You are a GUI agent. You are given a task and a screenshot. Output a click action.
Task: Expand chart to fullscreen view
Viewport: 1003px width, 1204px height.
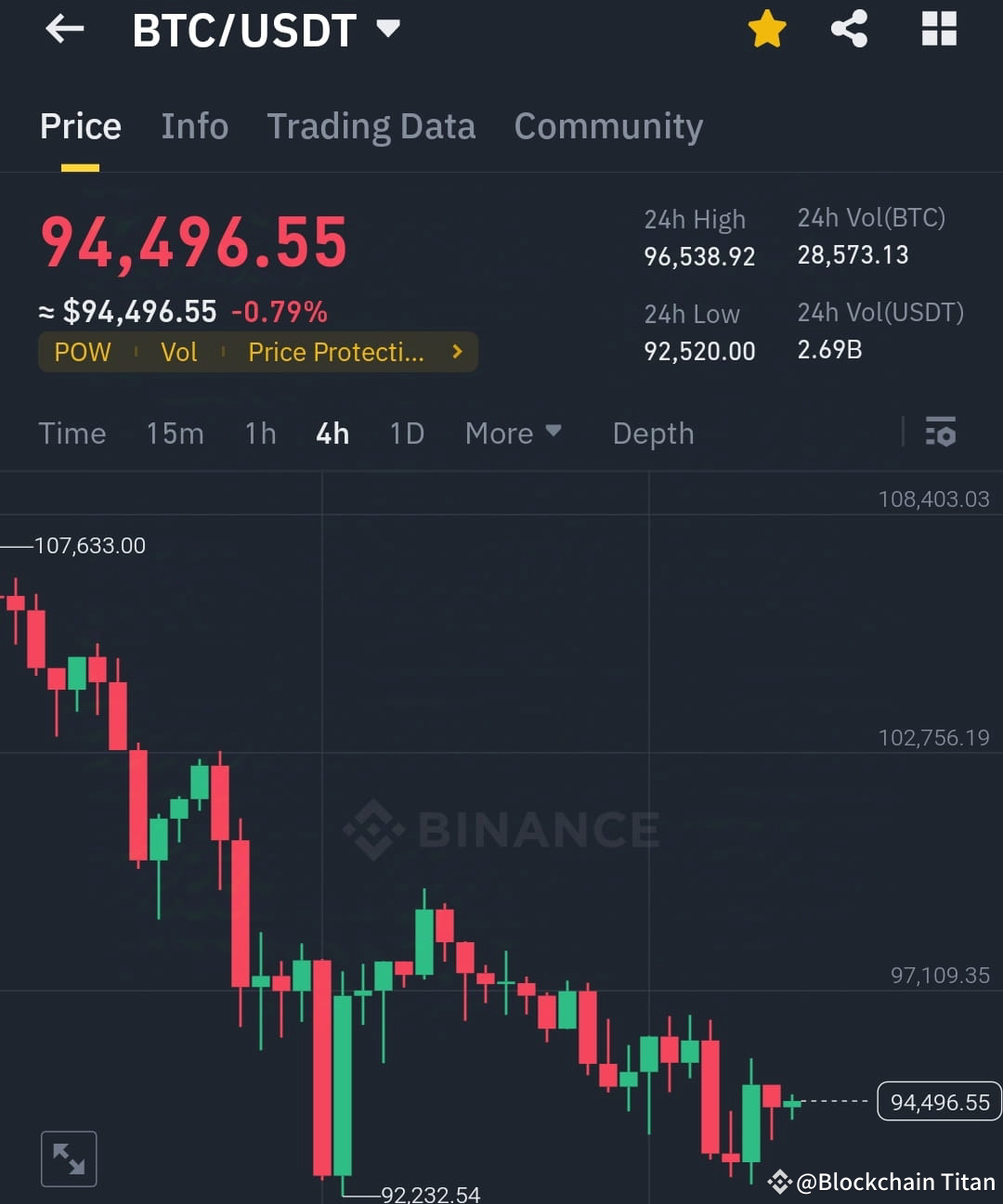pos(69,1158)
